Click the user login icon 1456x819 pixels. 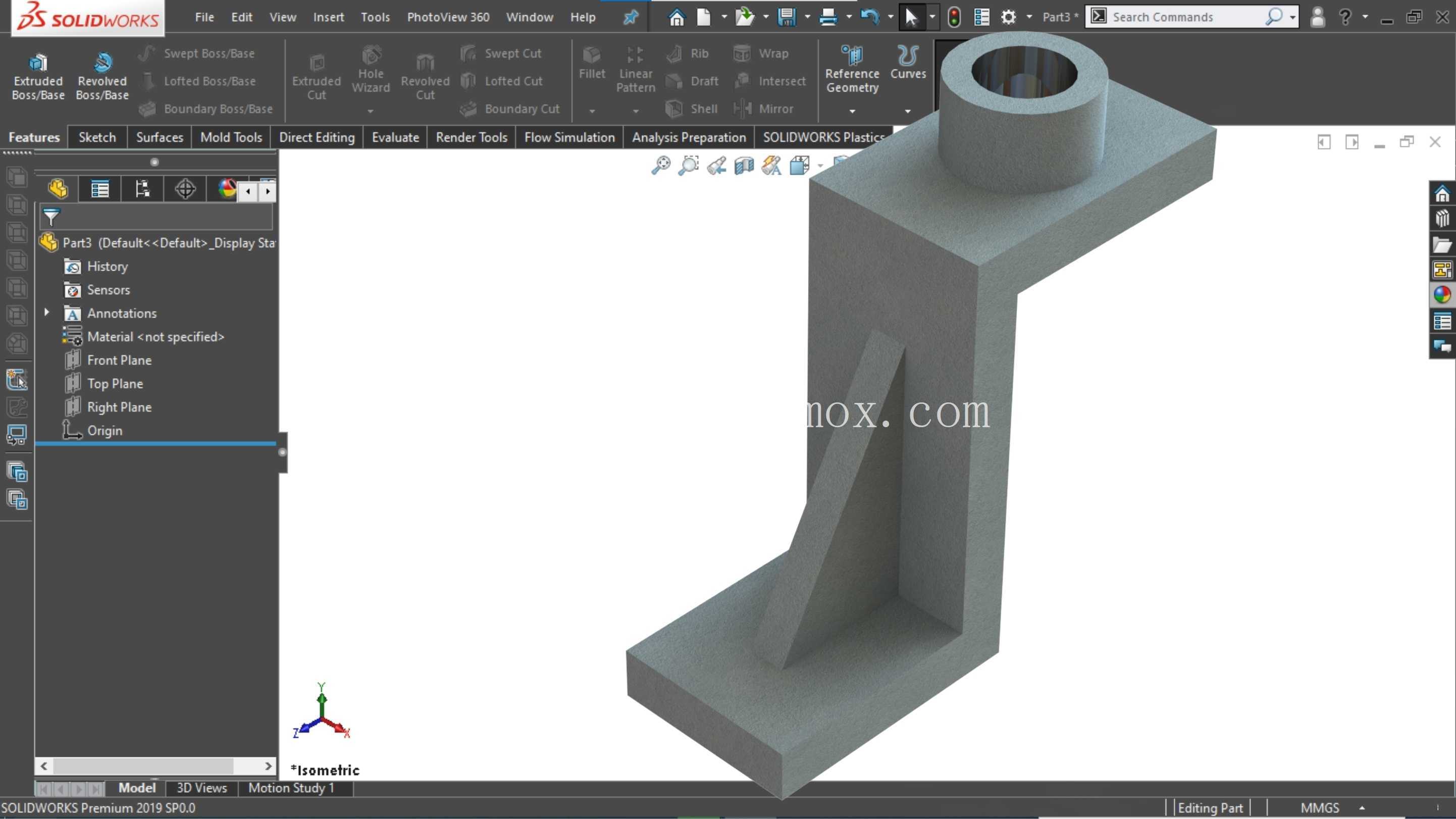tap(1318, 17)
